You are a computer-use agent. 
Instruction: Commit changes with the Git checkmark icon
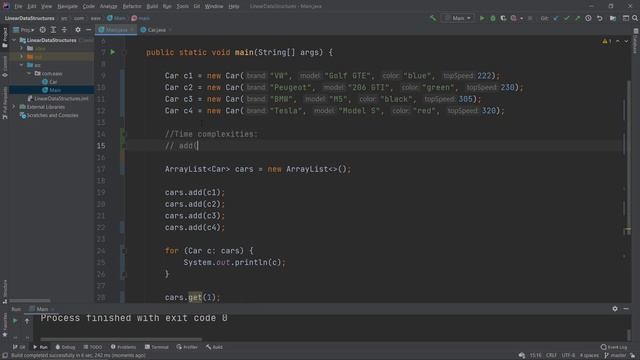tap(566, 18)
